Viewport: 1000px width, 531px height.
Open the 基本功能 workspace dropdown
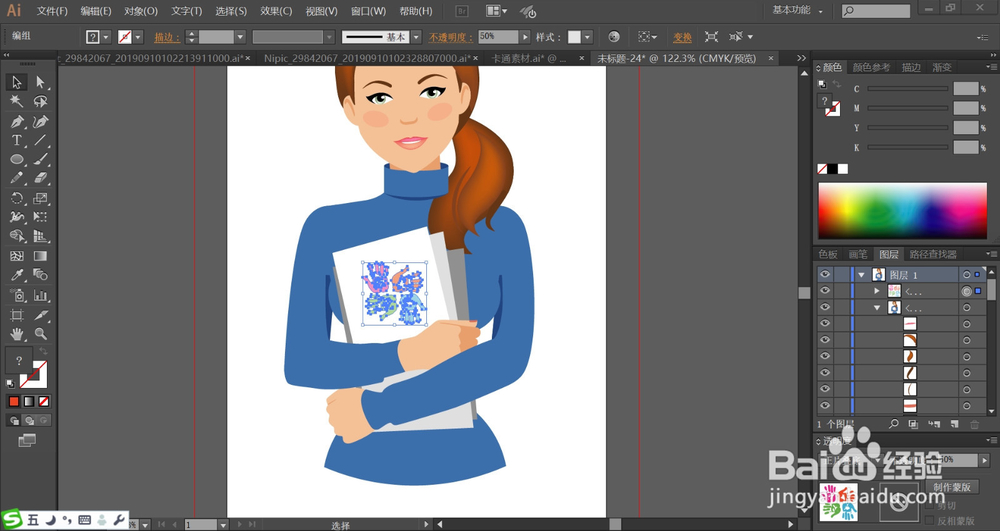pyautogui.click(x=798, y=10)
